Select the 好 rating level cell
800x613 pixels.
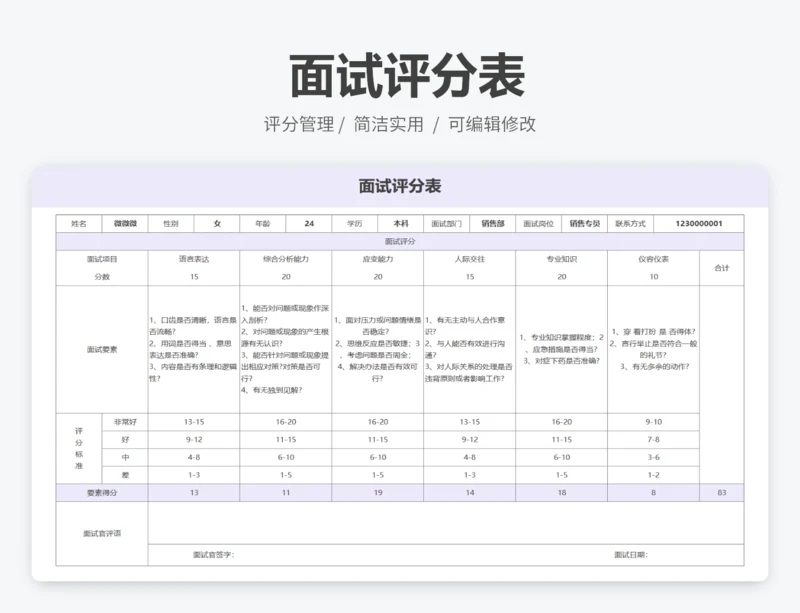point(125,439)
